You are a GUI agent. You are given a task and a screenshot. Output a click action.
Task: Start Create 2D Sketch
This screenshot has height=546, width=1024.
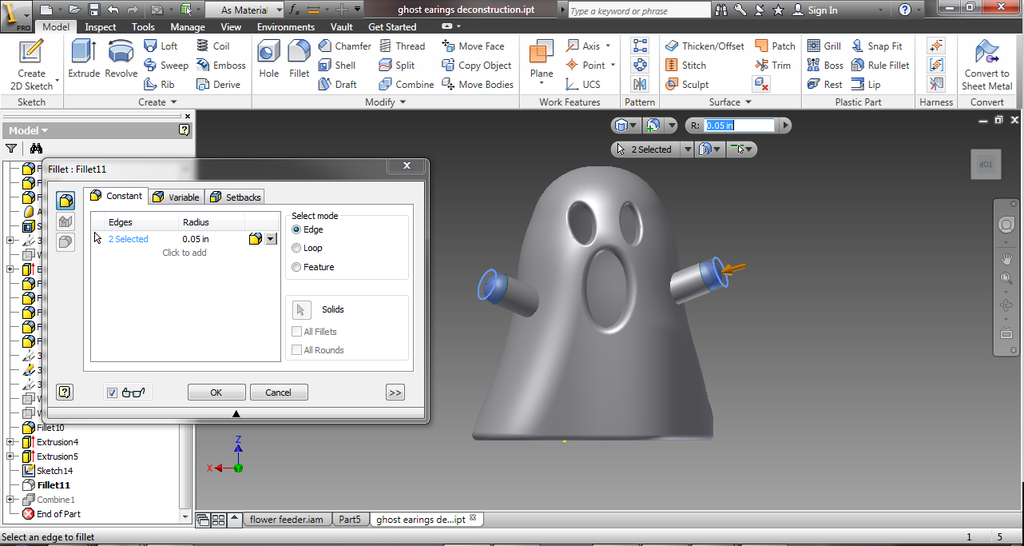[32, 64]
